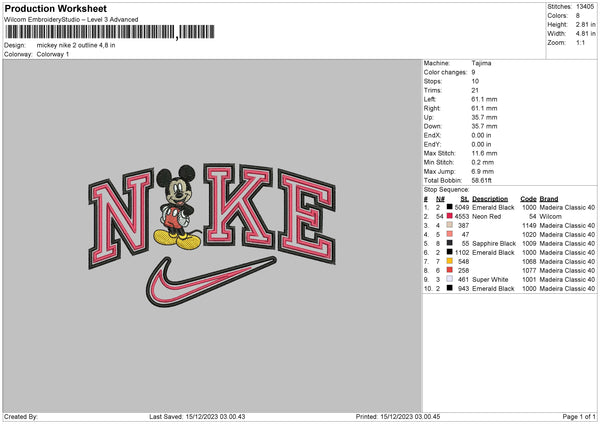Click the Width value 4.81 in
This screenshot has height=424, width=600.
coord(585,34)
